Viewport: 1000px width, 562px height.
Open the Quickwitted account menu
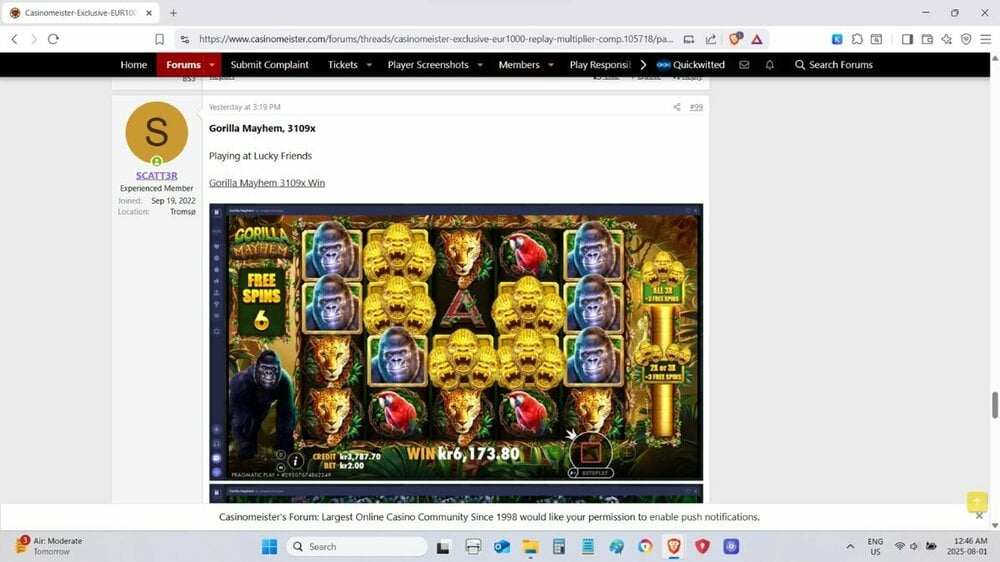tap(691, 64)
